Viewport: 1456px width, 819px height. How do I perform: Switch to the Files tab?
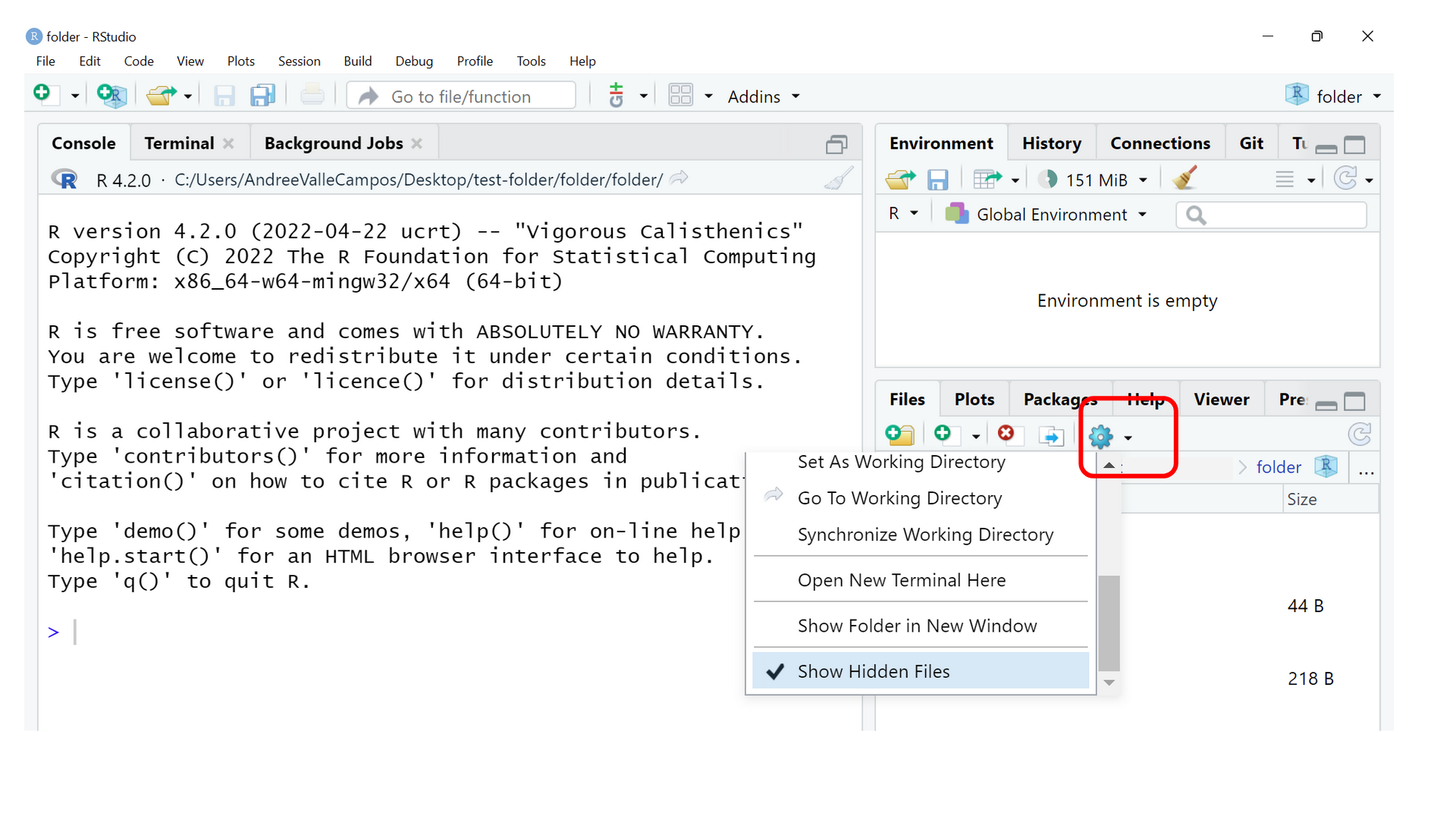tap(907, 400)
